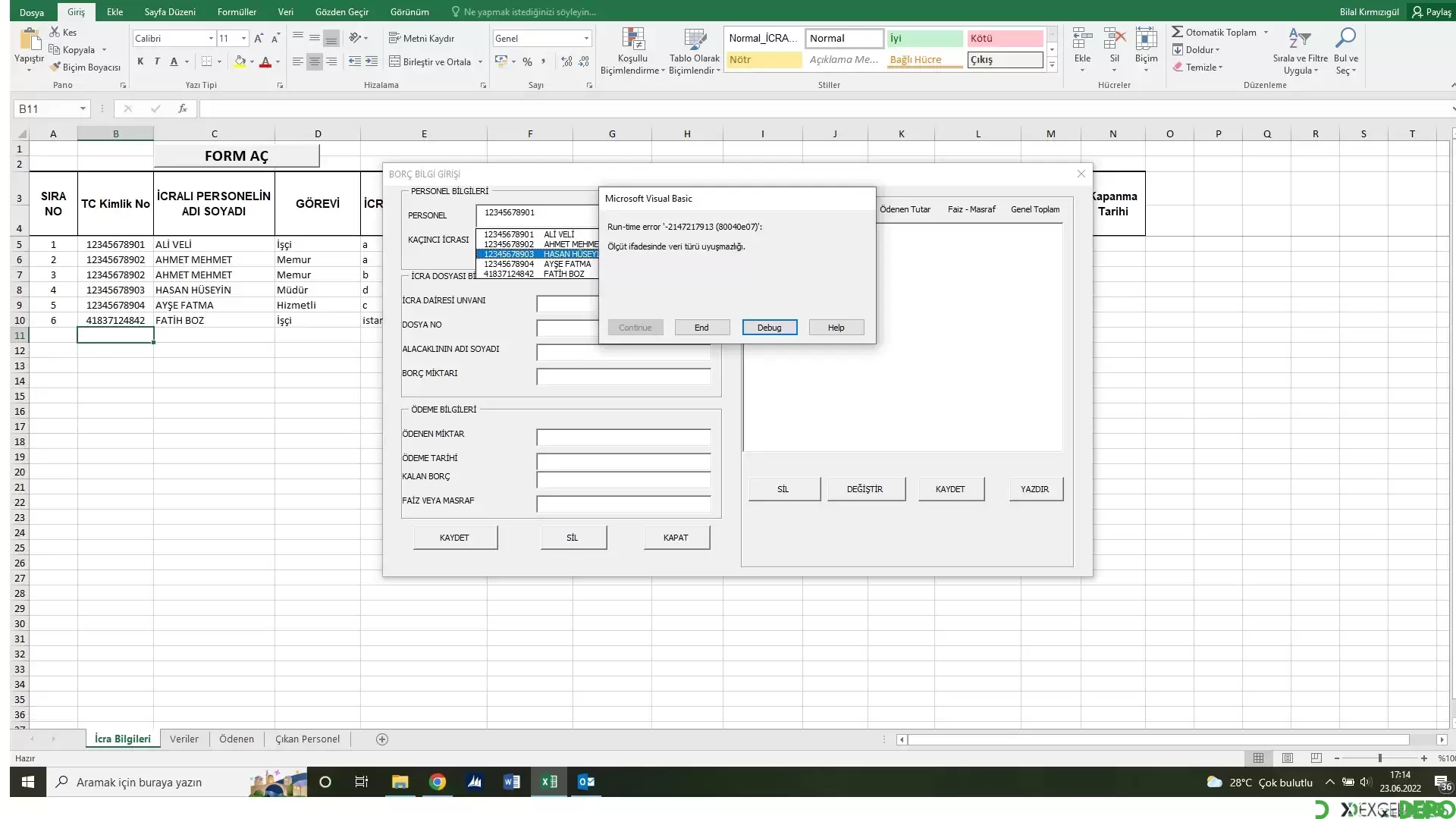
Task: Align text right in cell
Action: (x=331, y=61)
